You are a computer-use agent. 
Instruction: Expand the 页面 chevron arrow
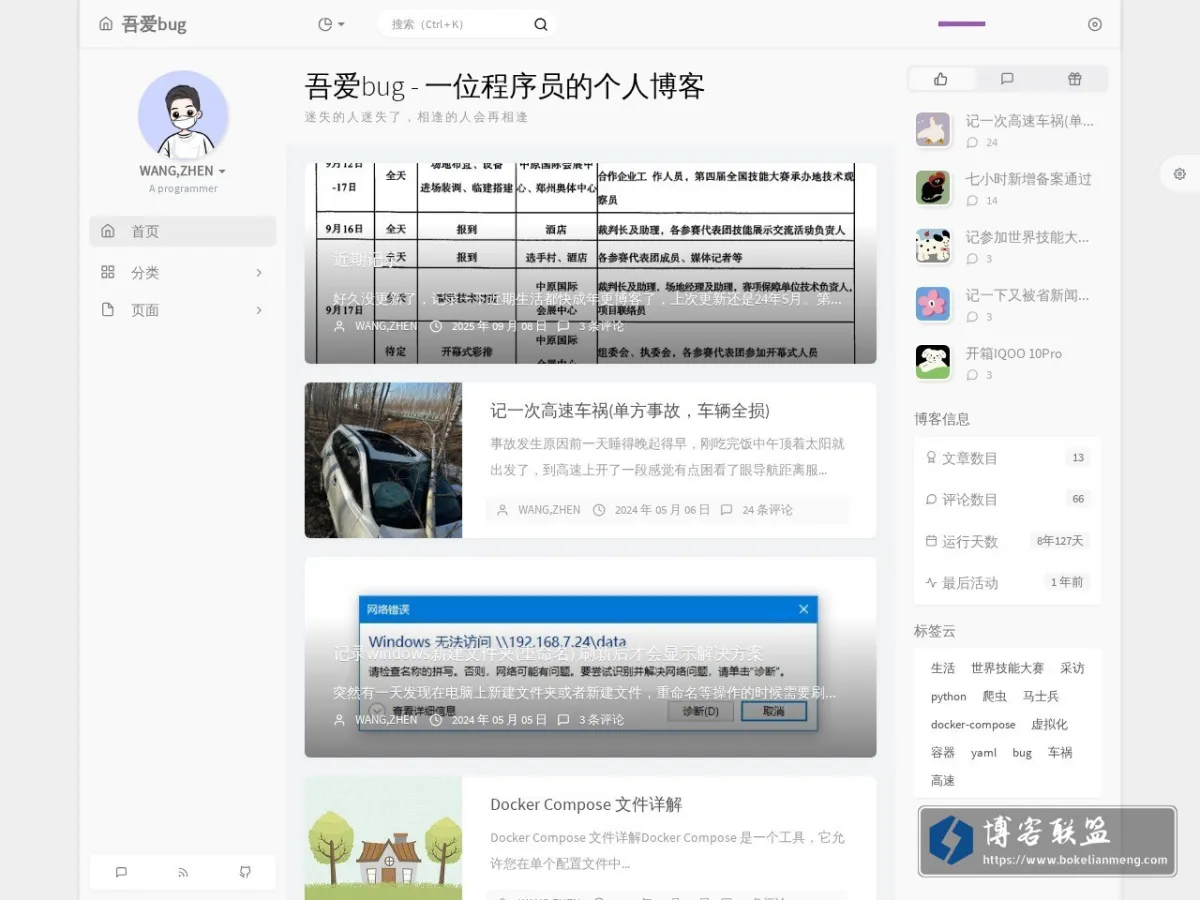[x=259, y=310]
